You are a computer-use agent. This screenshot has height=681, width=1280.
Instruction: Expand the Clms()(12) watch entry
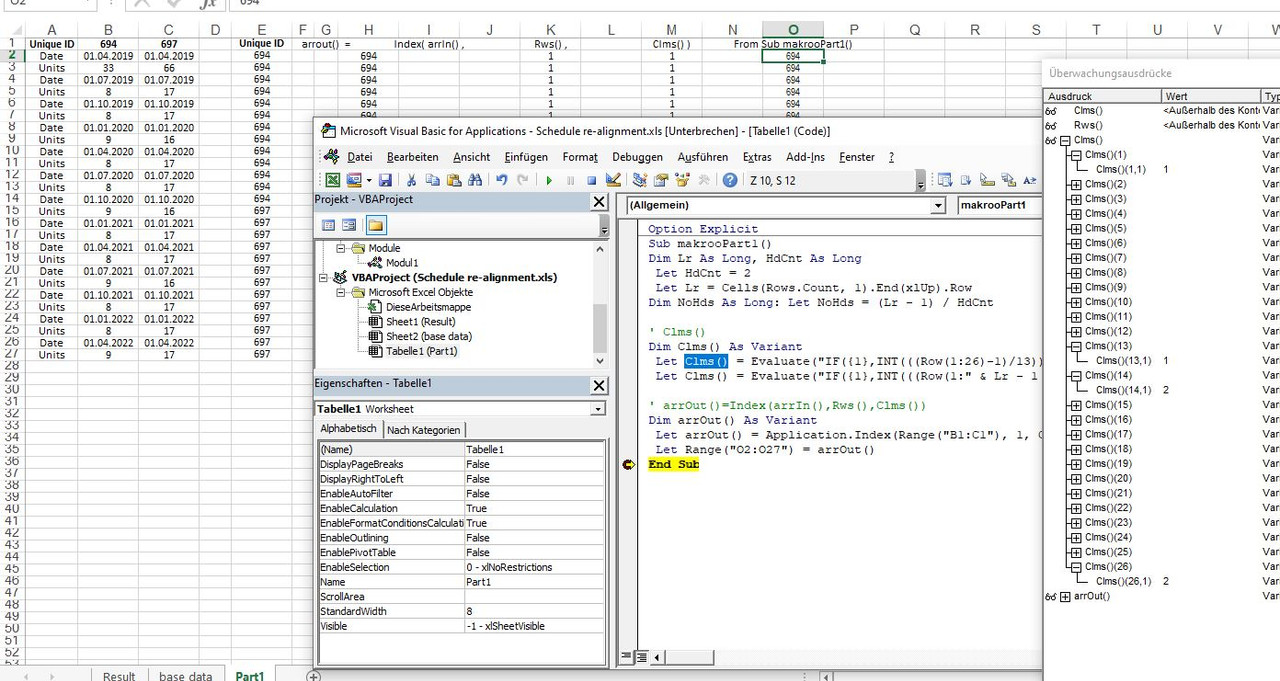point(1076,332)
